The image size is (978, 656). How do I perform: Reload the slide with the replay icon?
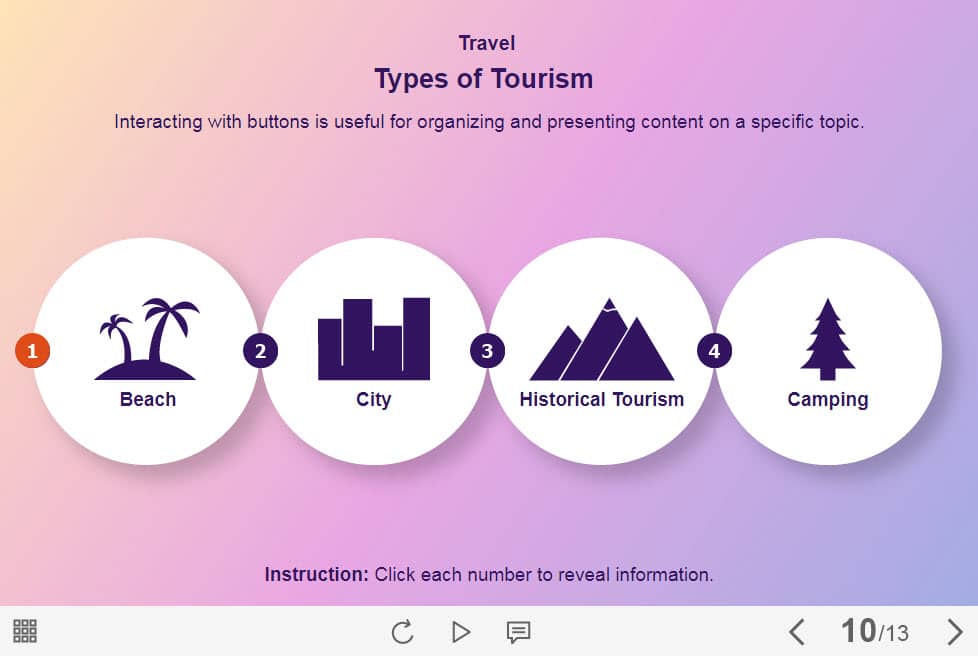[x=402, y=632]
